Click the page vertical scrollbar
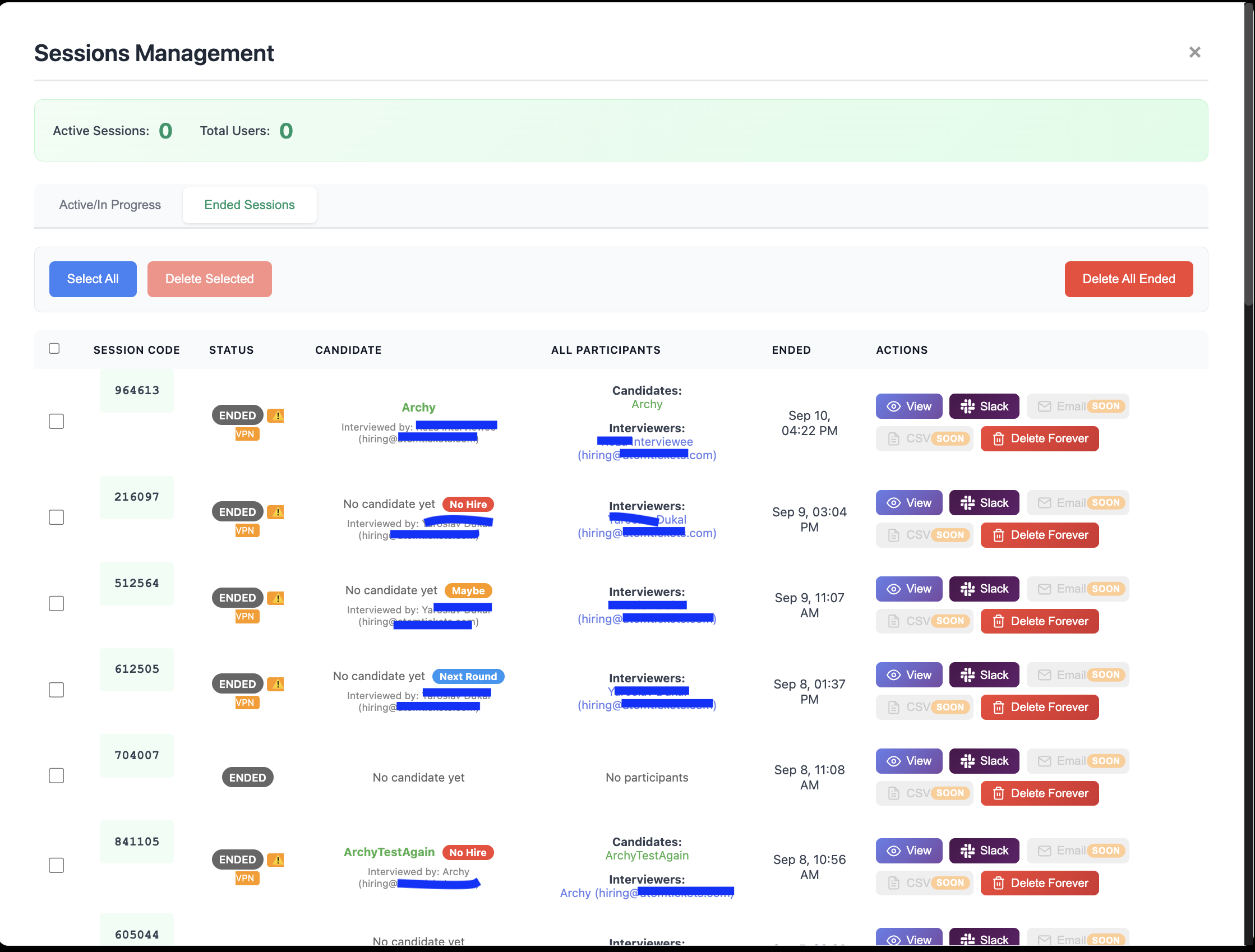This screenshot has width=1255, height=952. point(1249,153)
